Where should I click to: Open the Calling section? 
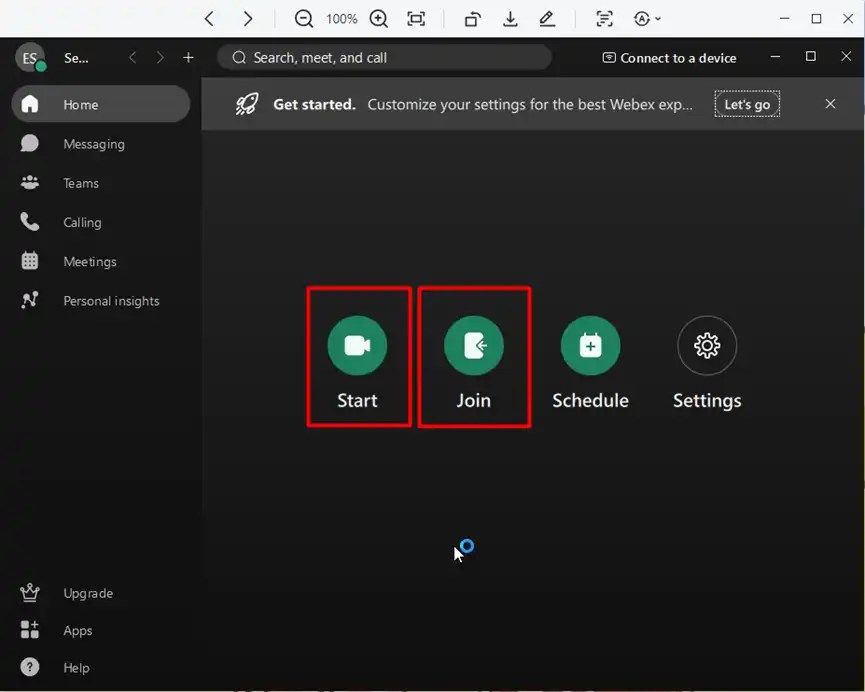[82, 222]
